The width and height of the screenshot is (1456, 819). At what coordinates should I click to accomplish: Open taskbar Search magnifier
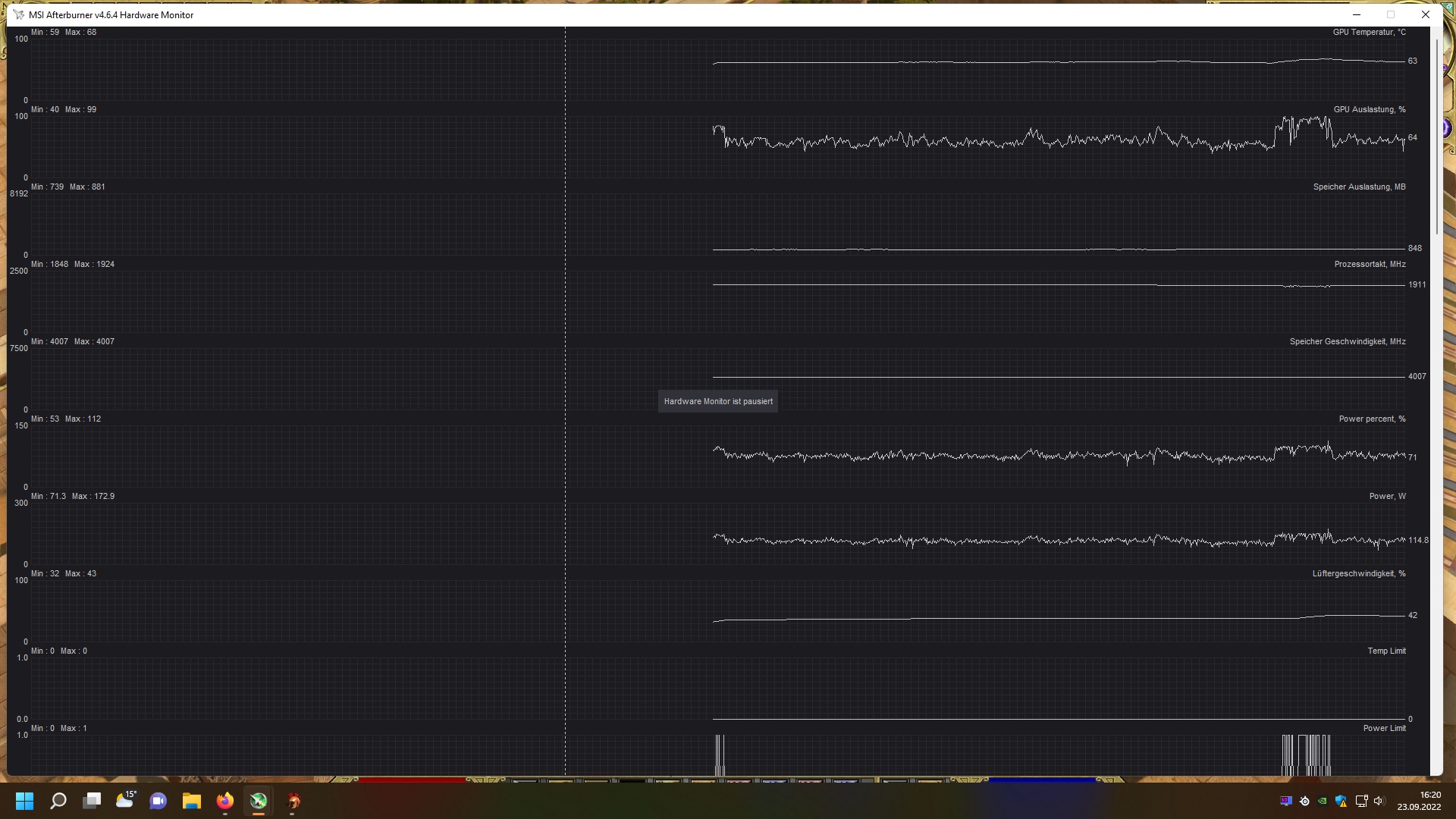[58, 801]
